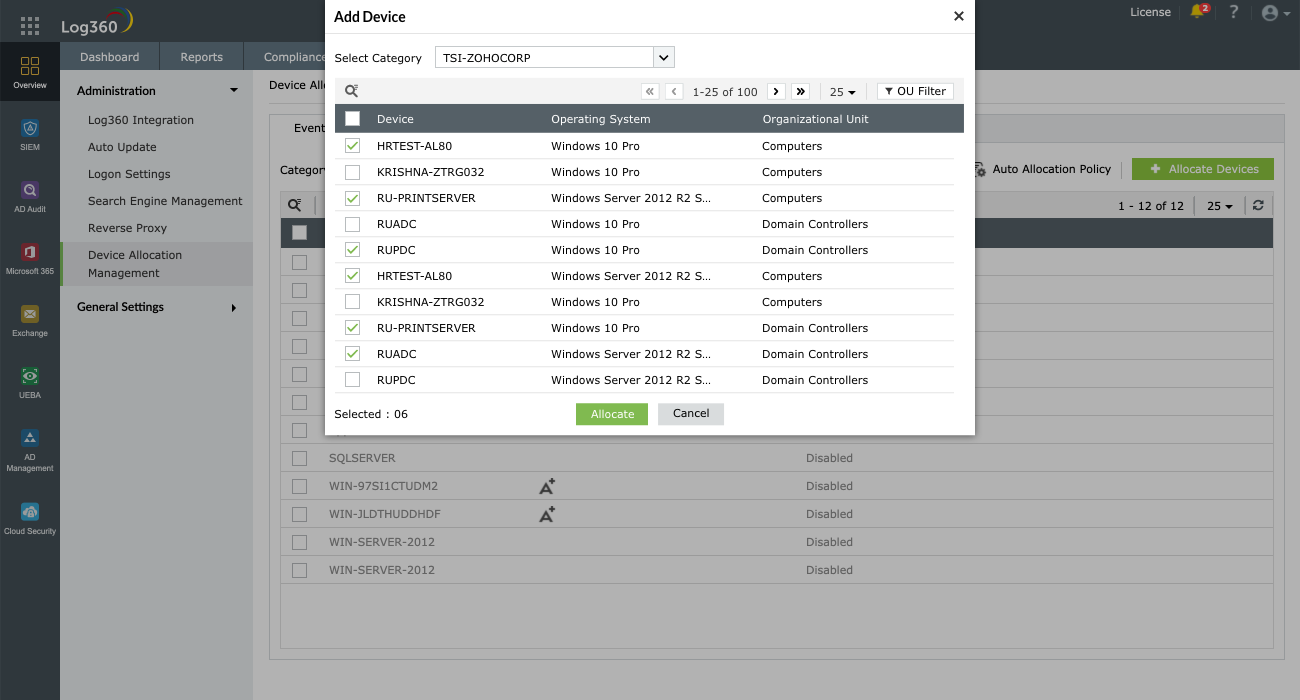Open the AD Audit module
Image resolution: width=1300 pixels, height=700 pixels.
[30, 197]
